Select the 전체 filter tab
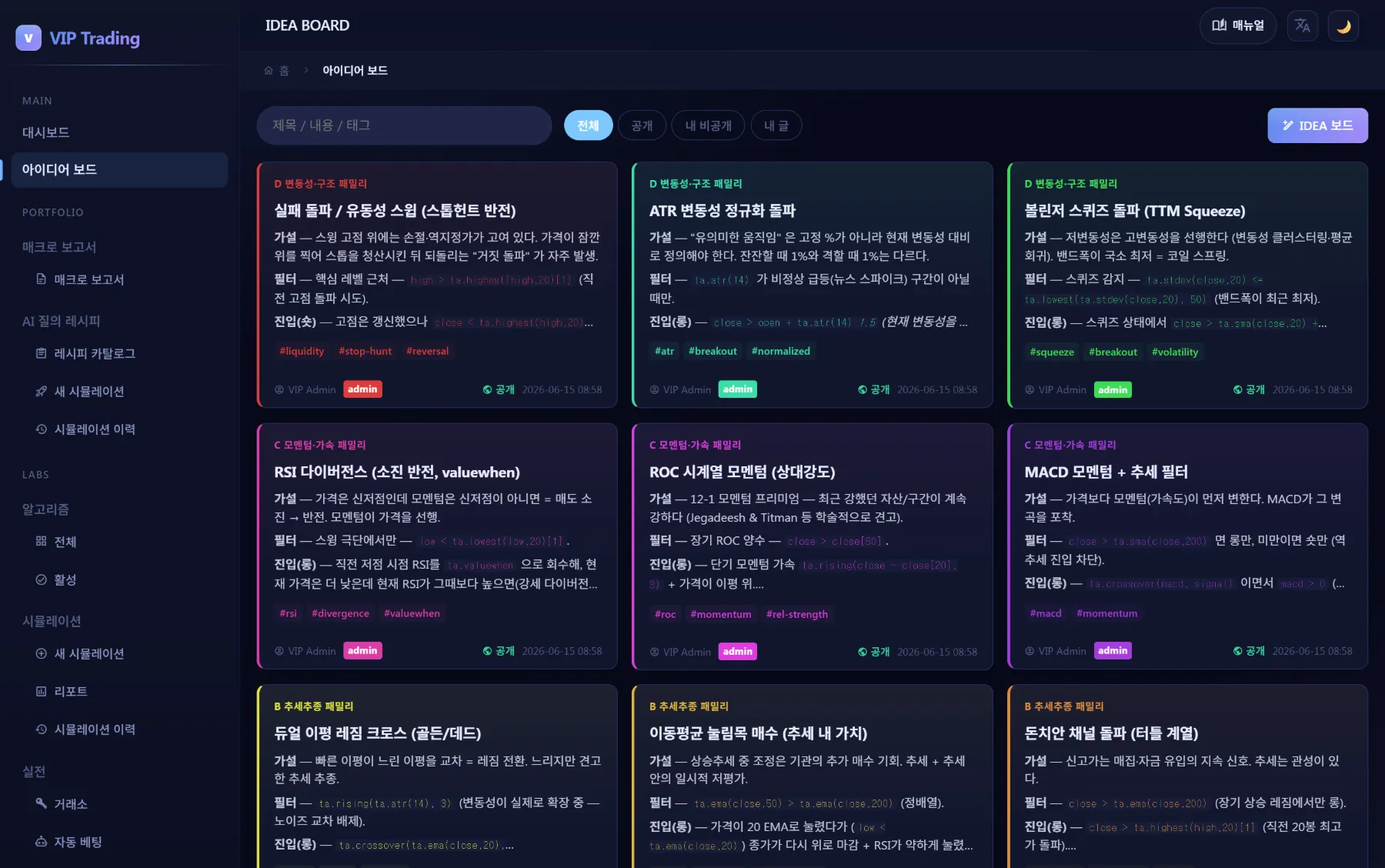The image size is (1385, 868). coord(588,125)
